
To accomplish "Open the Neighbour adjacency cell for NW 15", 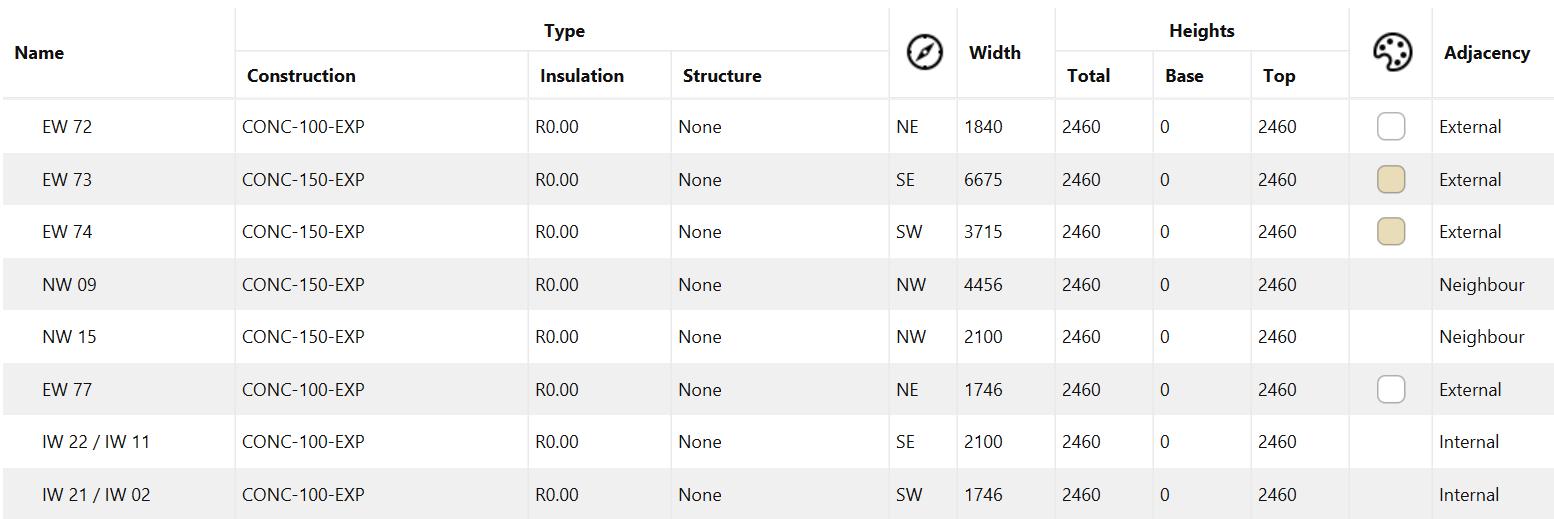I will tap(1481, 337).
